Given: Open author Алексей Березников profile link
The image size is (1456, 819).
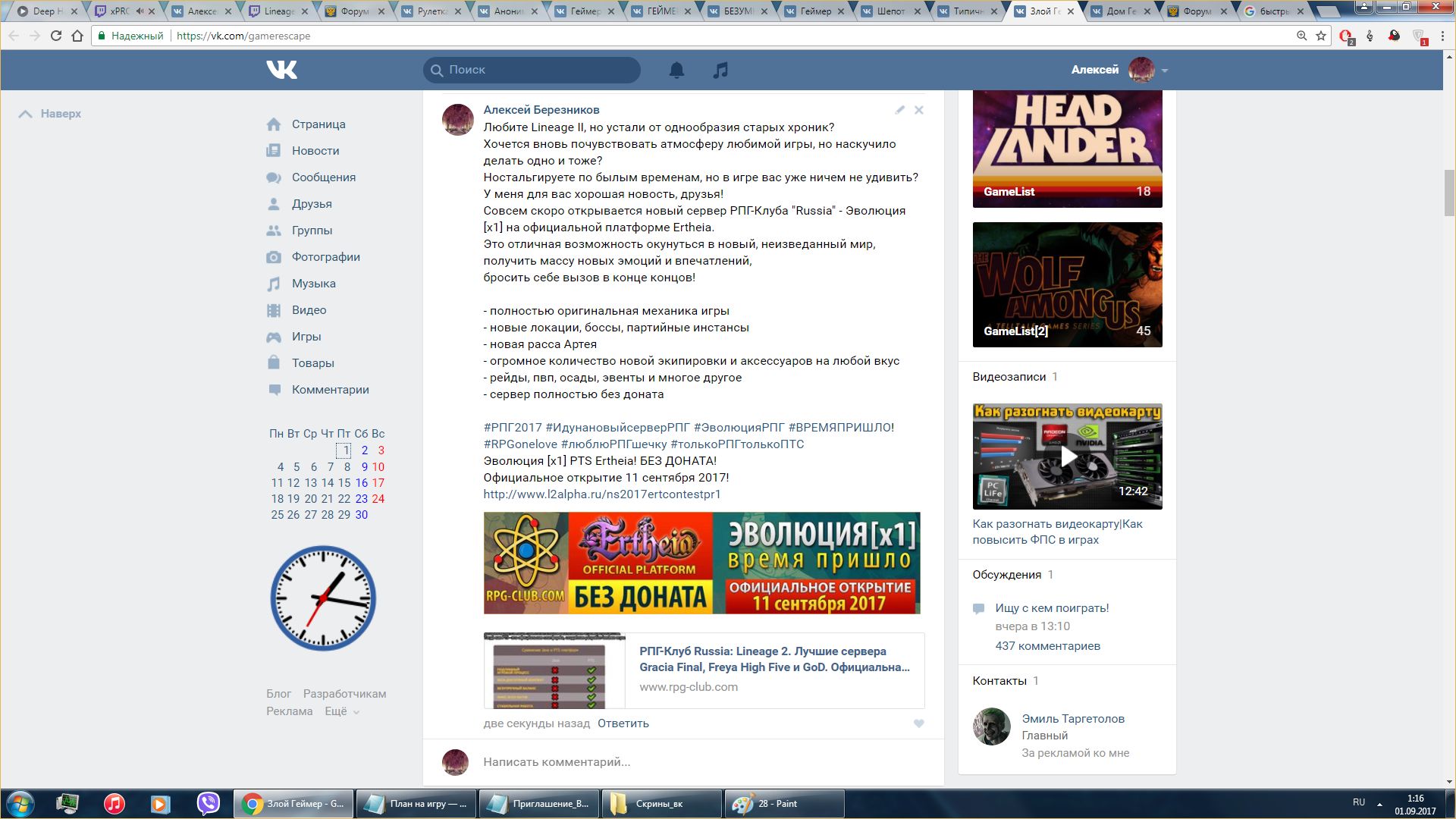Looking at the screenshot, I should 541,110.
